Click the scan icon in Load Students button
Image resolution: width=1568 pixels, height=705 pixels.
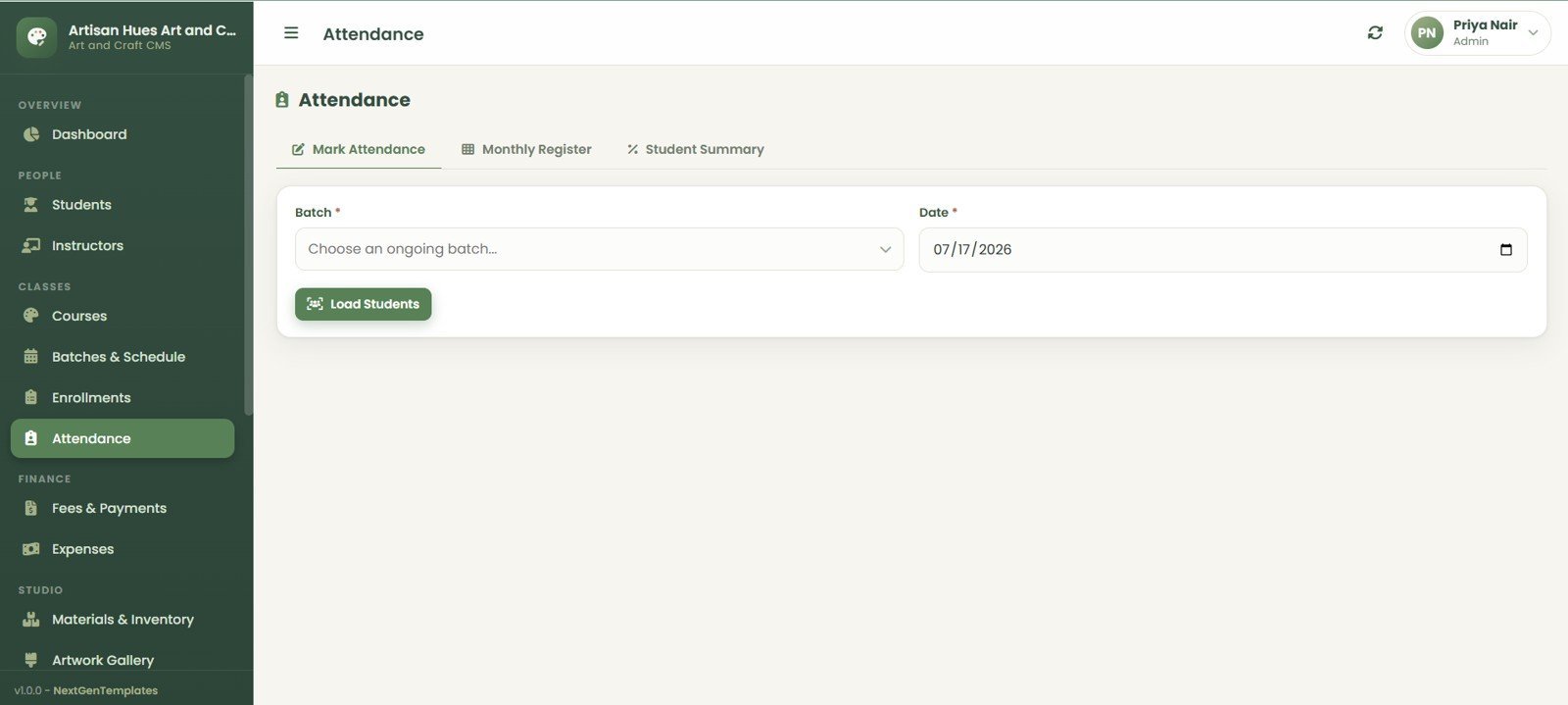[315, 304]
